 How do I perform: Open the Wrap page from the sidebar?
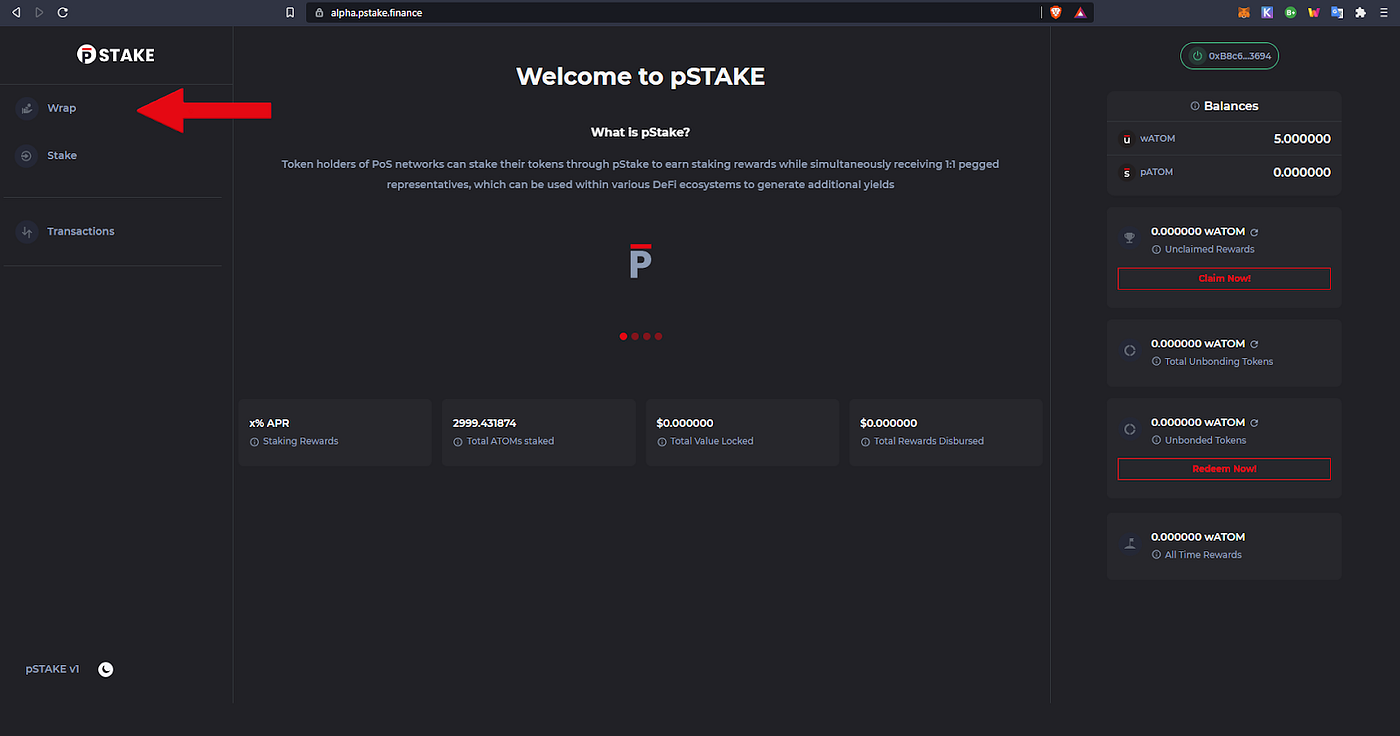[x=61, y=108]
